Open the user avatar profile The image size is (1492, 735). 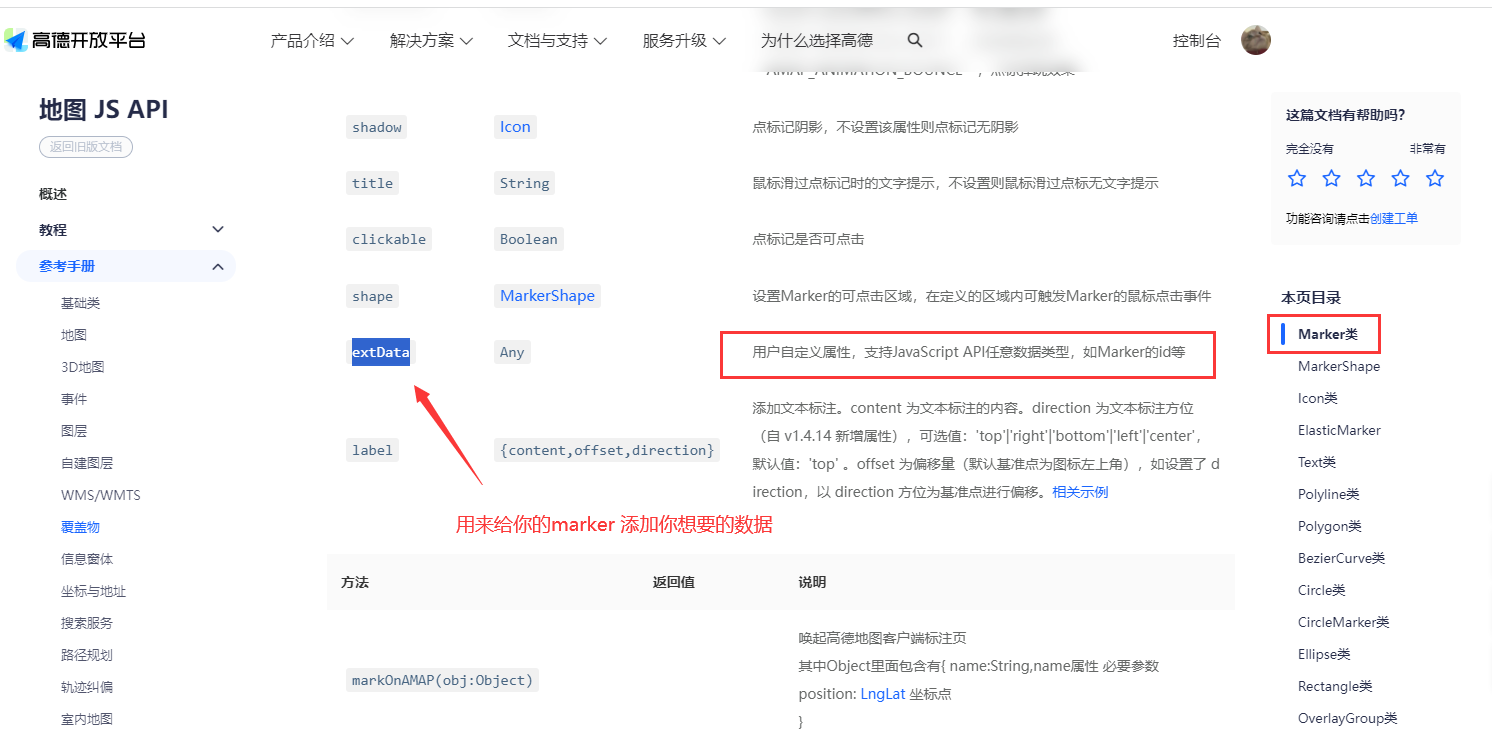tap(1255, 40)
